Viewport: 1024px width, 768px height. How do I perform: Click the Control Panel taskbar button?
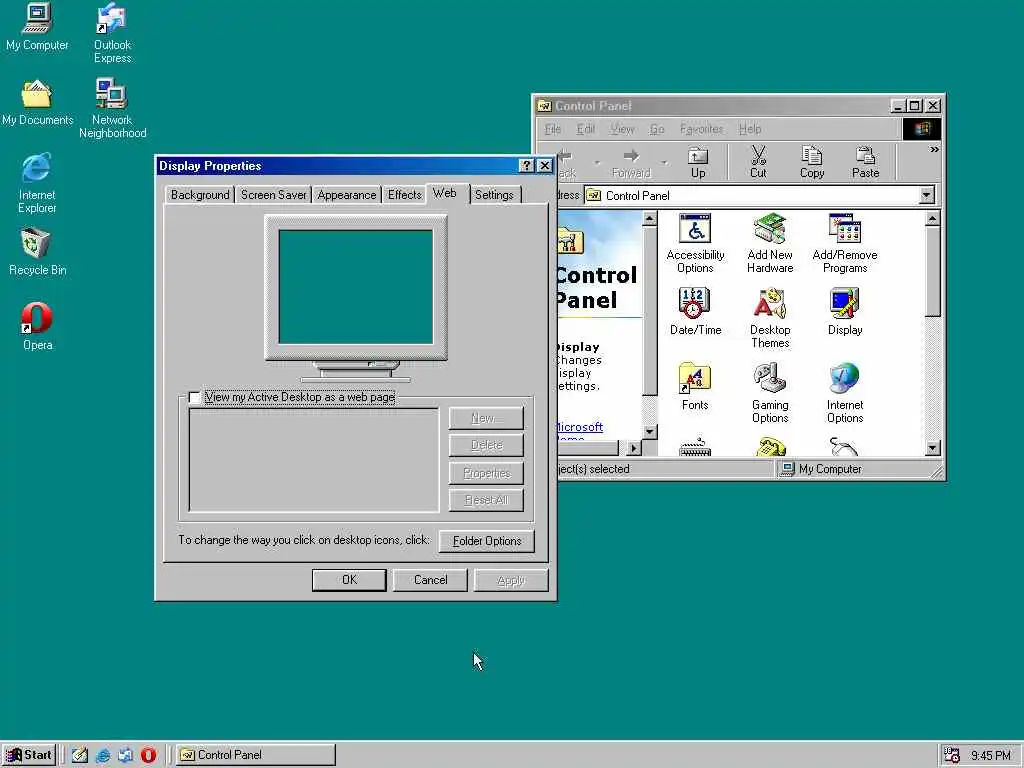tap(255, 755)
